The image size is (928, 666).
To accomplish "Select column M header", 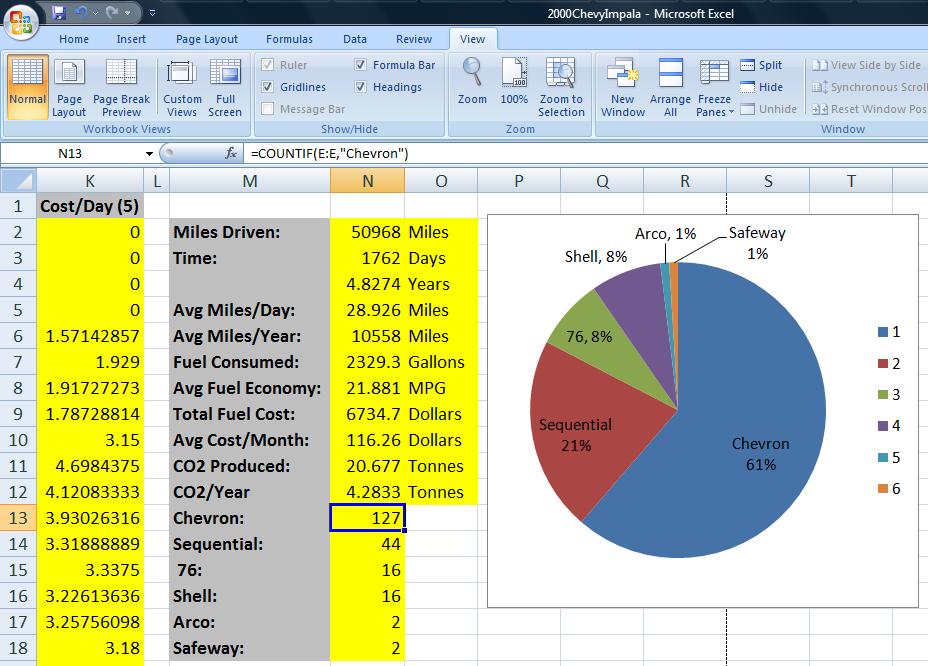I will 250,181.
